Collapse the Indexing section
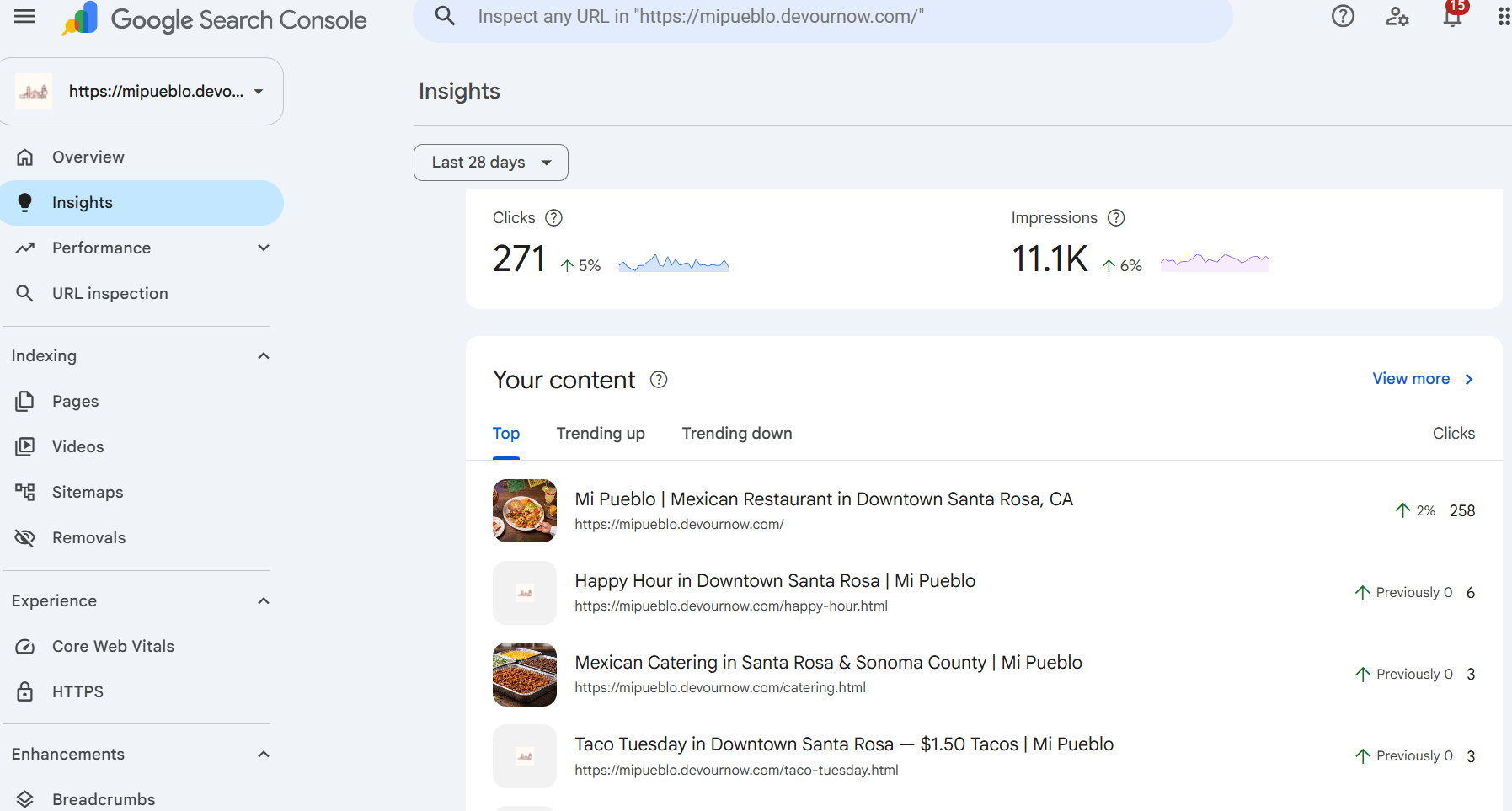 point(264,356)
